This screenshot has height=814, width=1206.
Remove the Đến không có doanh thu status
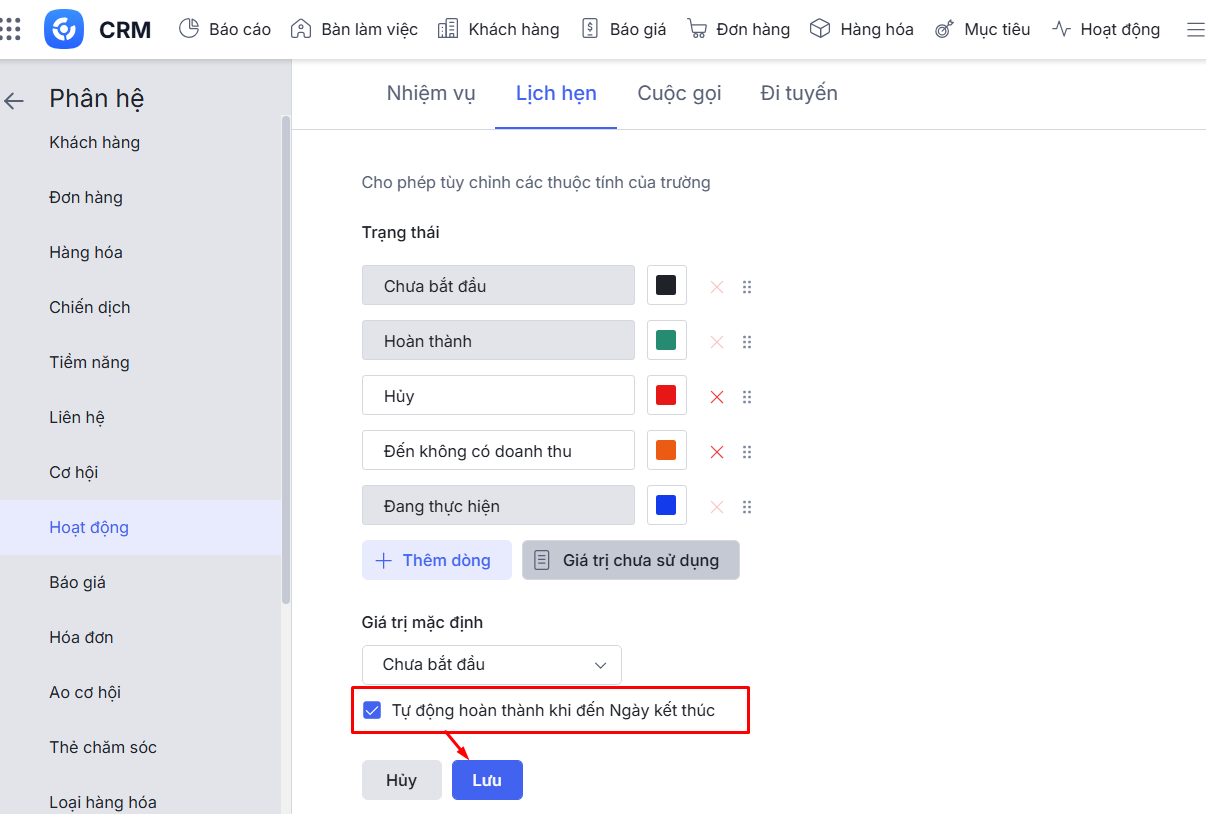pyautogui.click(x=716, y=452)
